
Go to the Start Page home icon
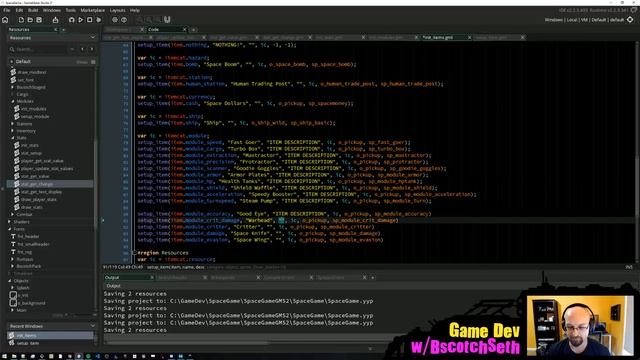pos(5,20)
